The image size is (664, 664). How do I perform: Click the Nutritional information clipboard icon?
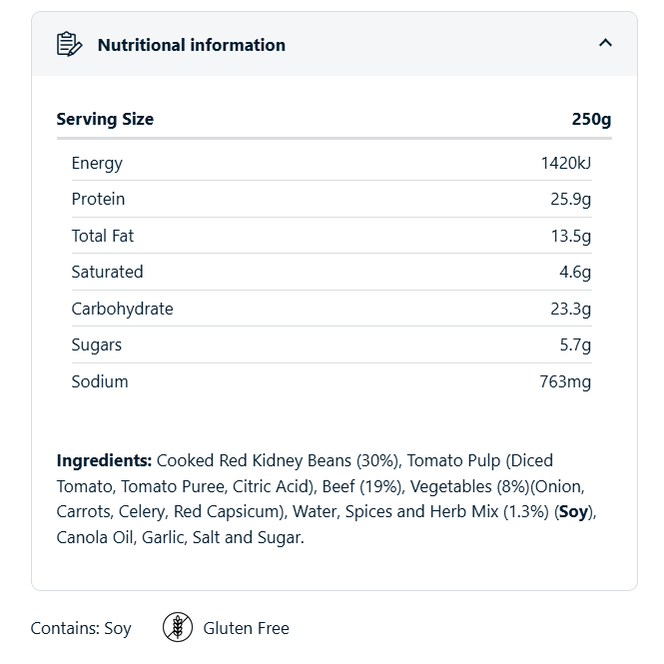[69, 44]
